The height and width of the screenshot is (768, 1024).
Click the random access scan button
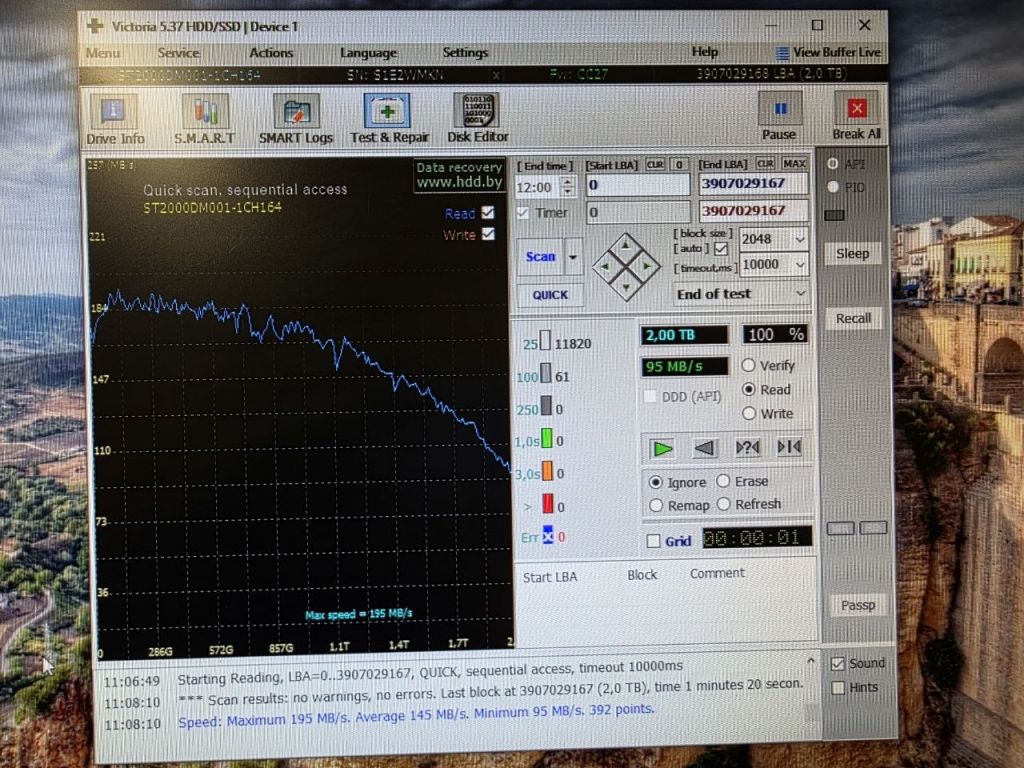click(747, 447)
